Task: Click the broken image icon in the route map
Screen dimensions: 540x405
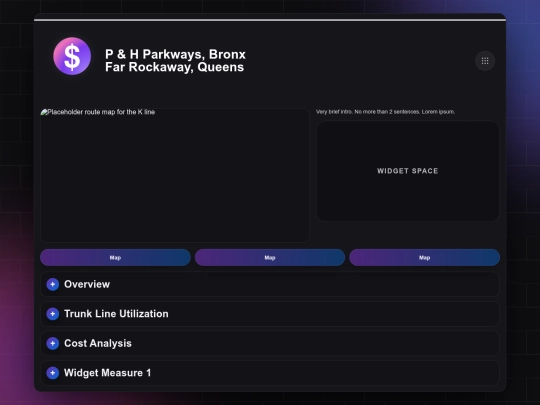Action: 44,112
